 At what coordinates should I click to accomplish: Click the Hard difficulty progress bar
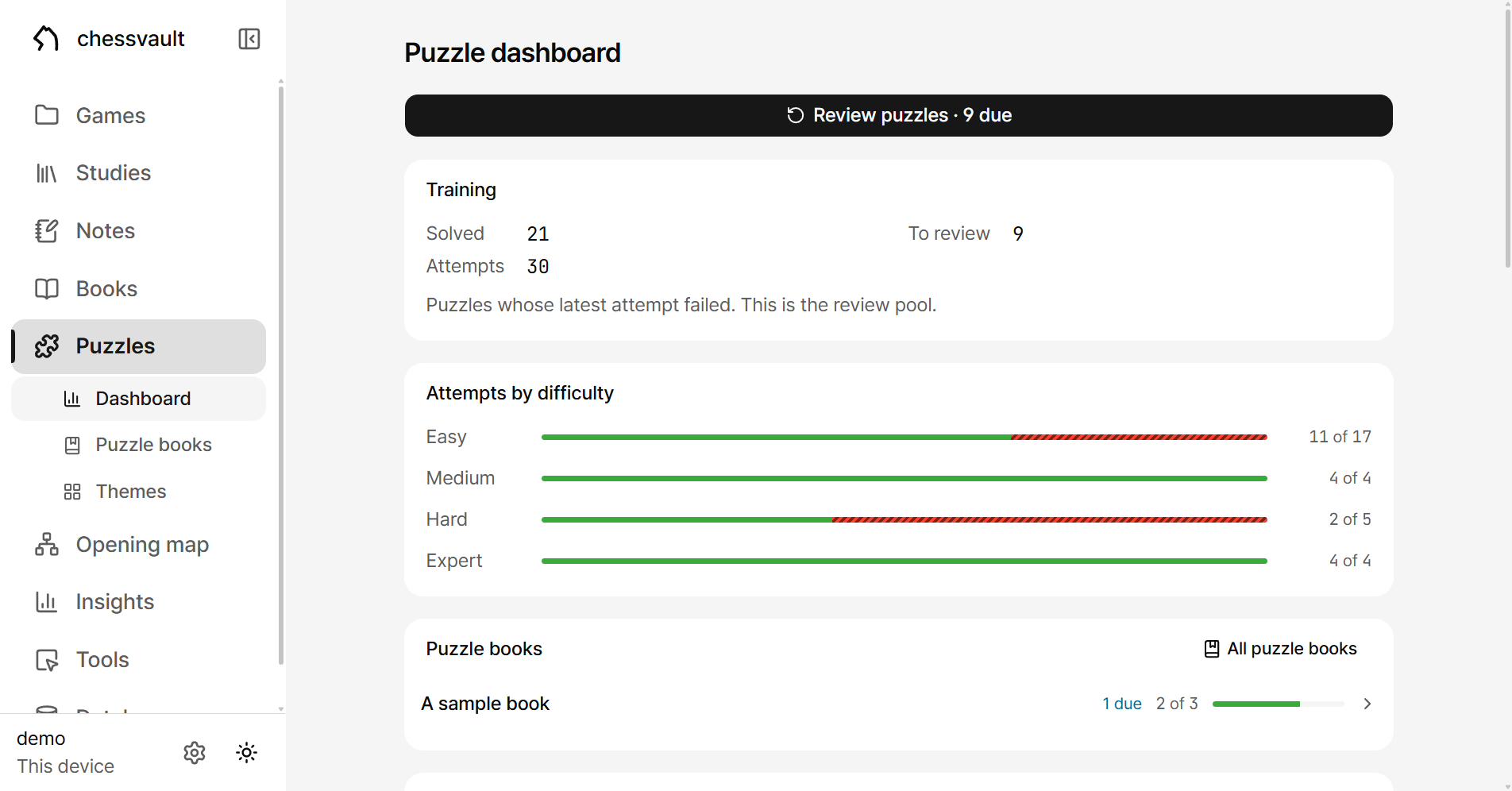click(x=904, y=519)
